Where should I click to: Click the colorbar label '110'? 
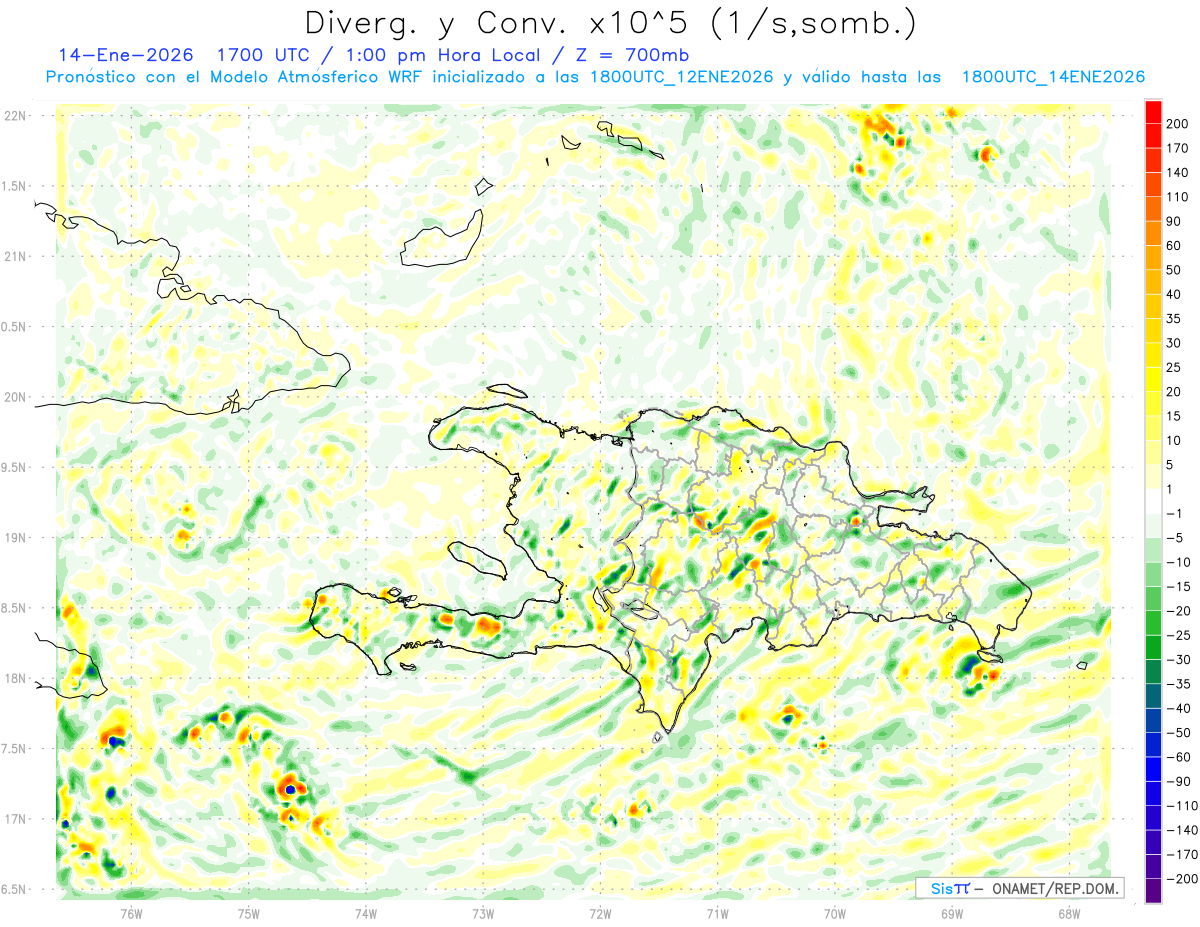tap(1179, 197)
